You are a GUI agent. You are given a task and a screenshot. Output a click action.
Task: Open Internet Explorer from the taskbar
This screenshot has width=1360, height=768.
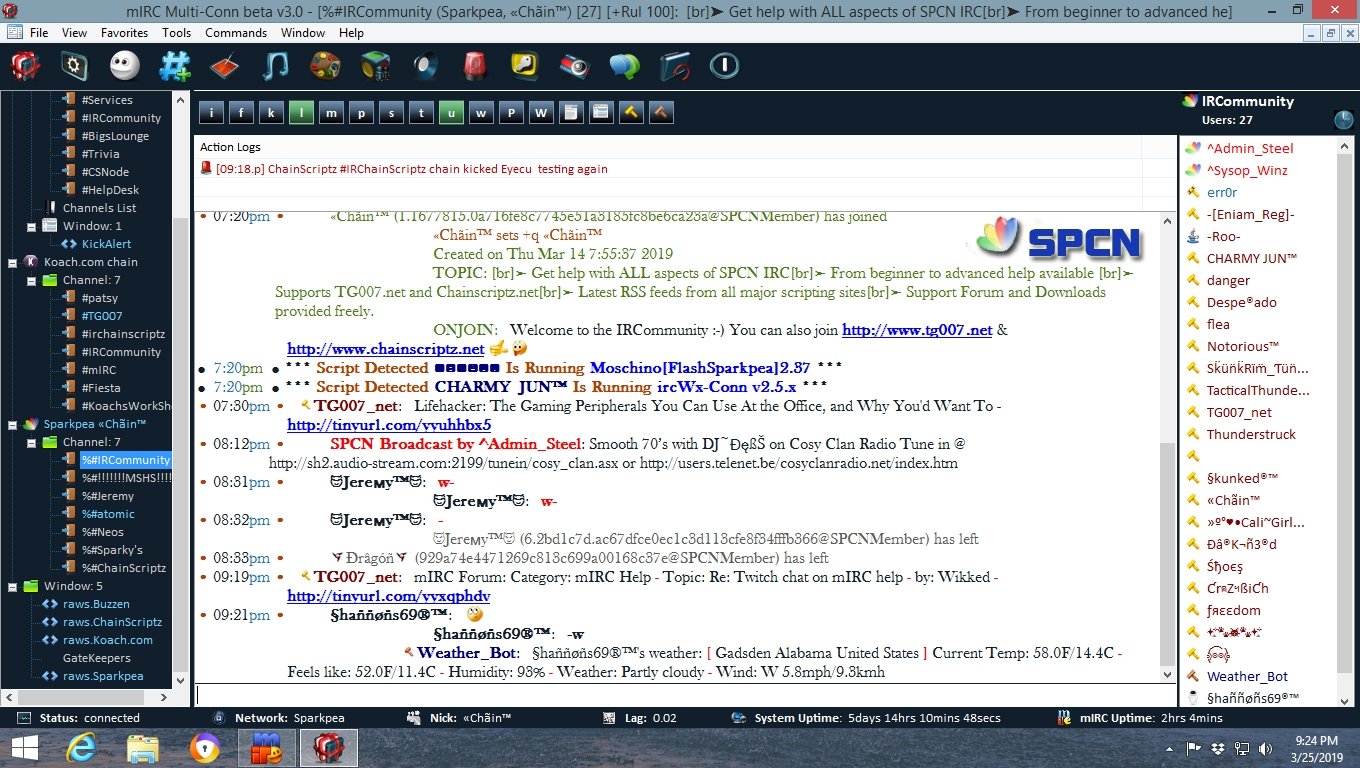(x=80, y=747)
